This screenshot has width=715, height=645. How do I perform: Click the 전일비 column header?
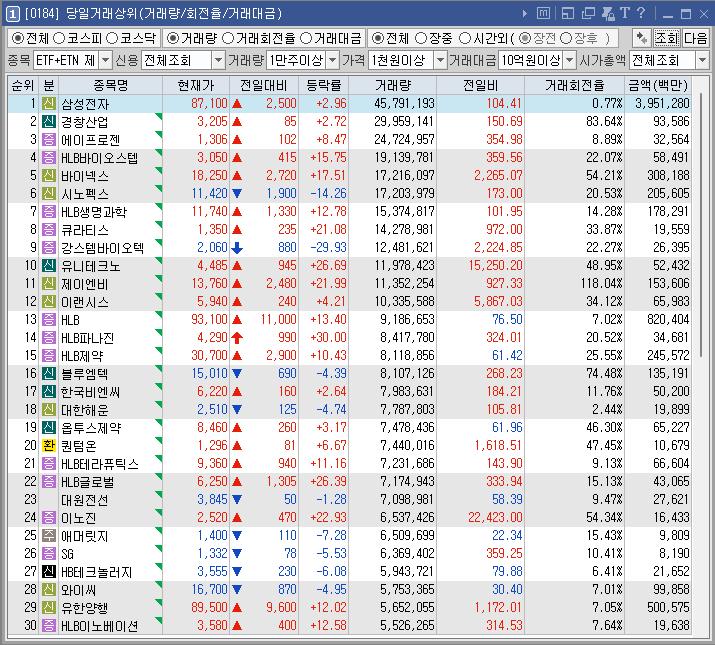(x=481, y=85)
